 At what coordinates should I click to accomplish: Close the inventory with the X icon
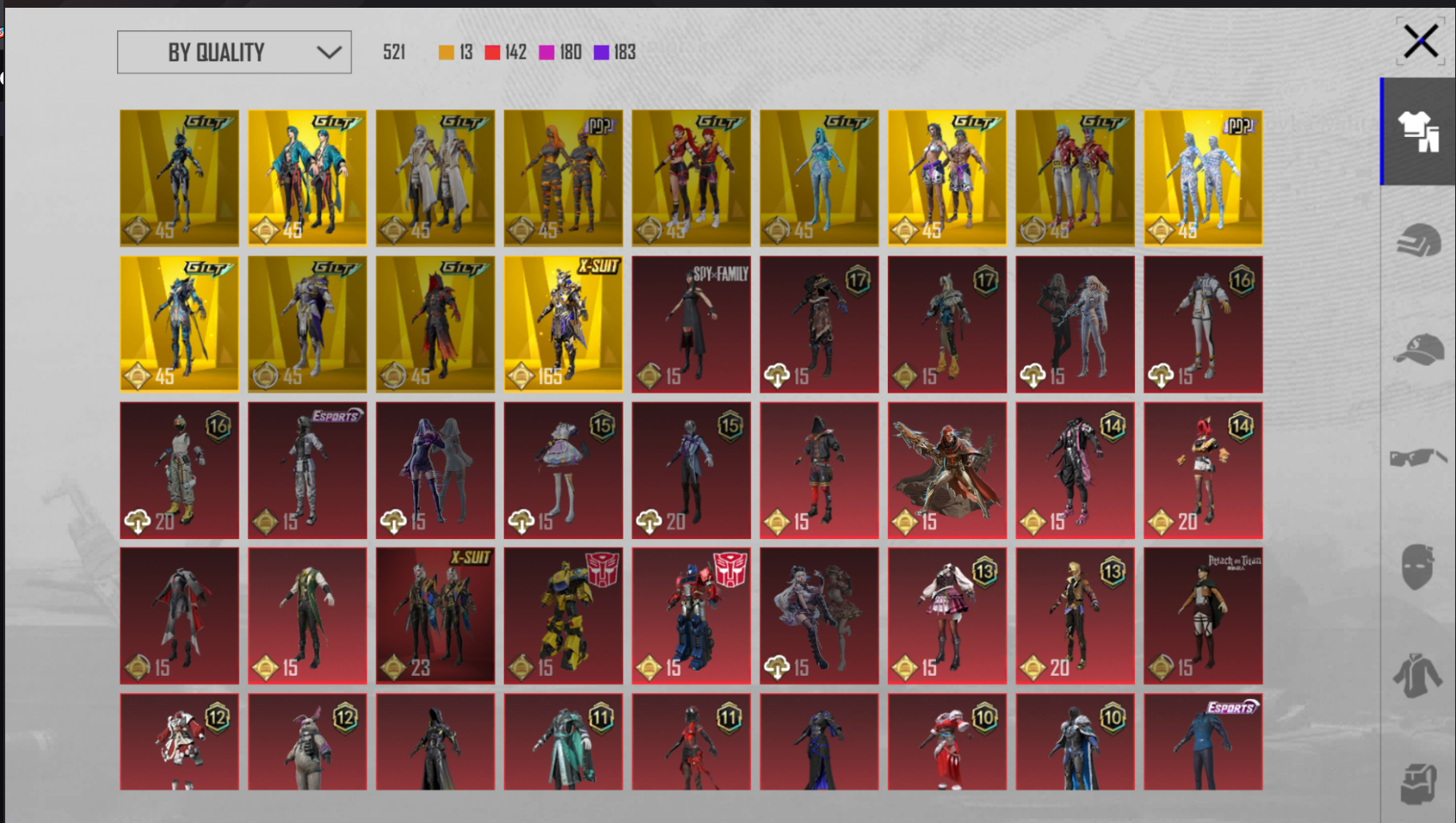(x=1420, y=41)
